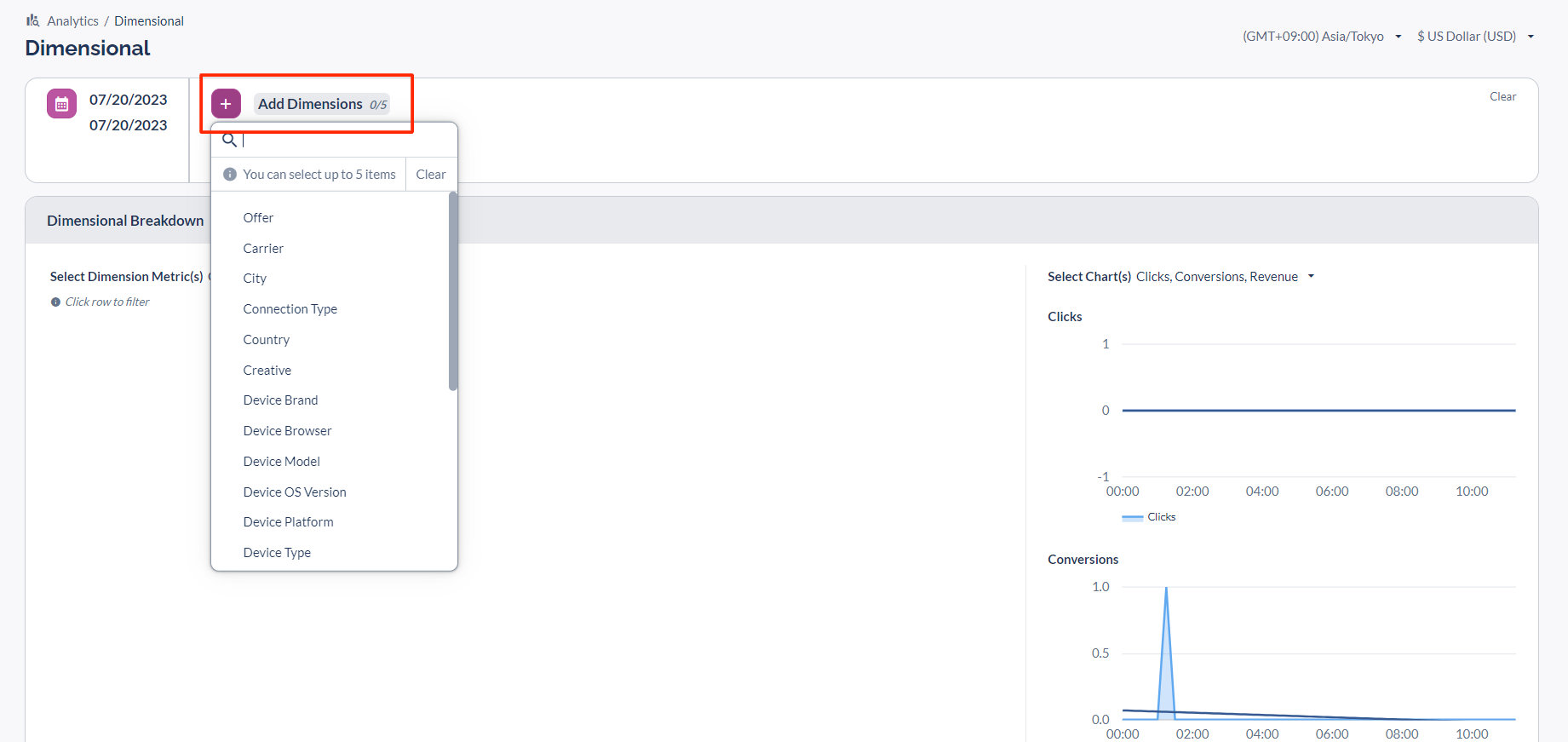
Task: Open the timezone Asia/Tokyo dropdown
Action: 1321,37
